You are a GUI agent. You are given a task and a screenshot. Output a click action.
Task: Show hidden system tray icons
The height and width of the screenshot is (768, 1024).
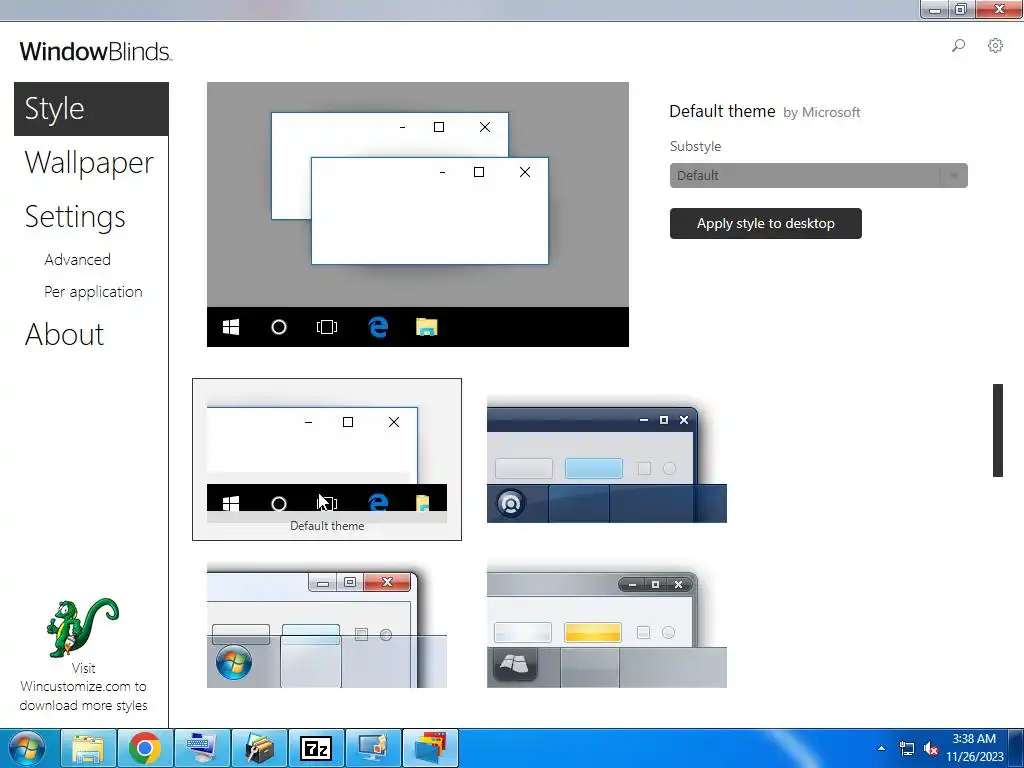pos(882,748)
